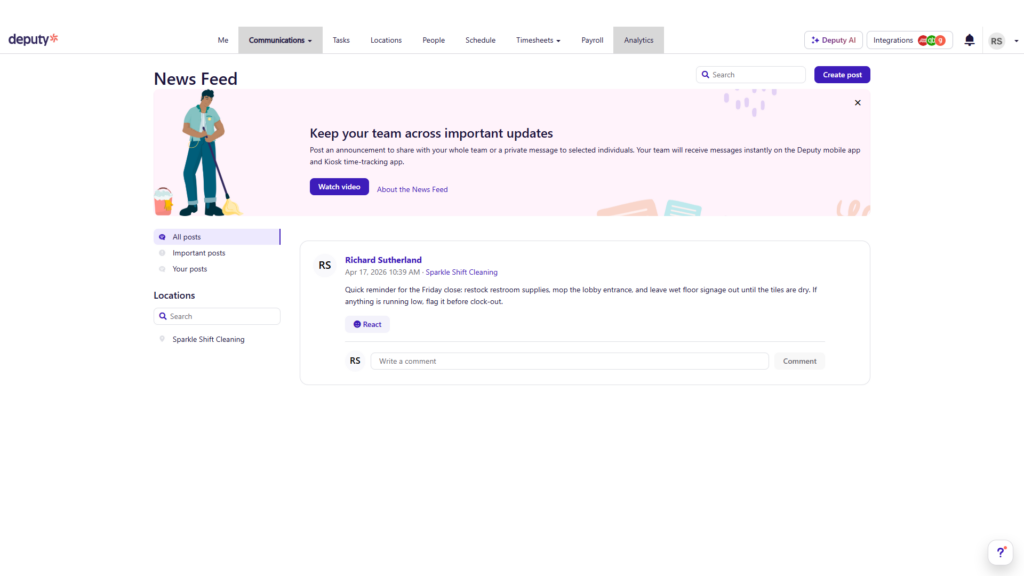Select the All posts filter
The height and width of the screenshot is (576, 1024).
pyautogui.click(x=217, y=236)
